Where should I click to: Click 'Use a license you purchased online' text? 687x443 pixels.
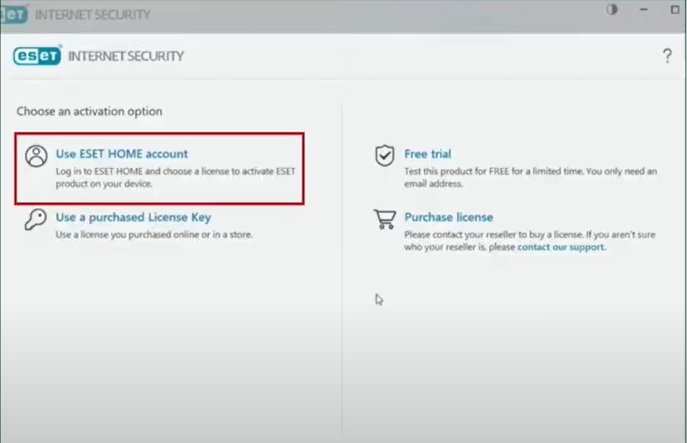click(x=154, y=235)
